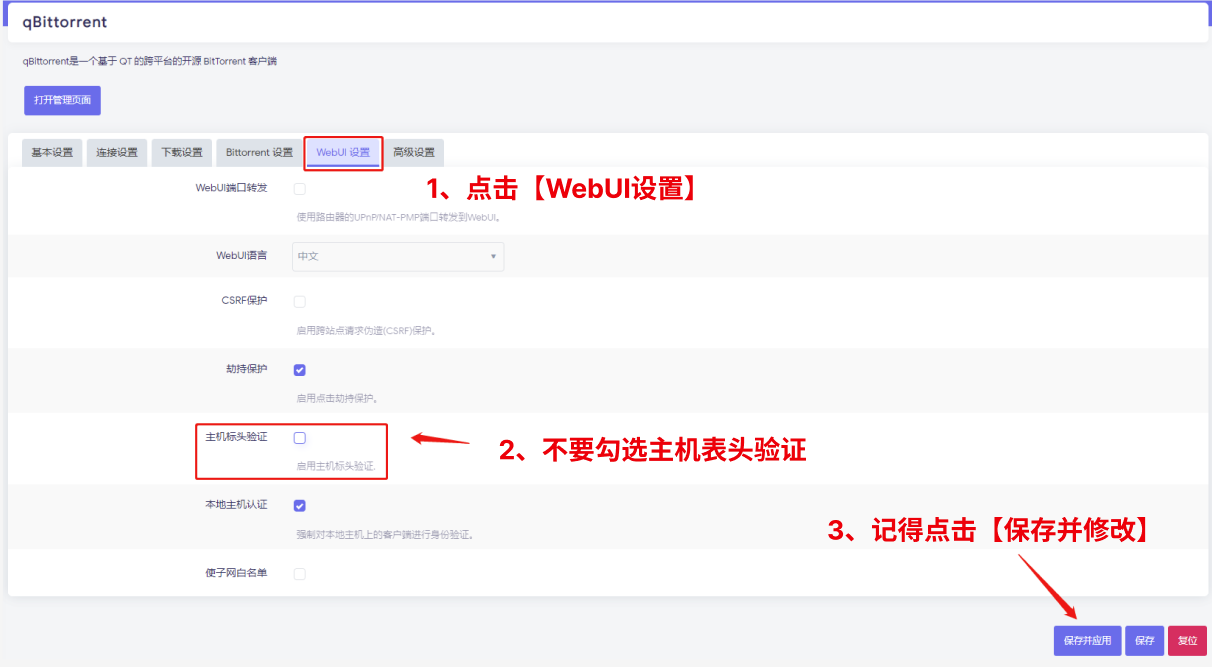The image size is (1212, 667).
Task: Check the 使子网白名单 checkbox
Action: [300, 574]
